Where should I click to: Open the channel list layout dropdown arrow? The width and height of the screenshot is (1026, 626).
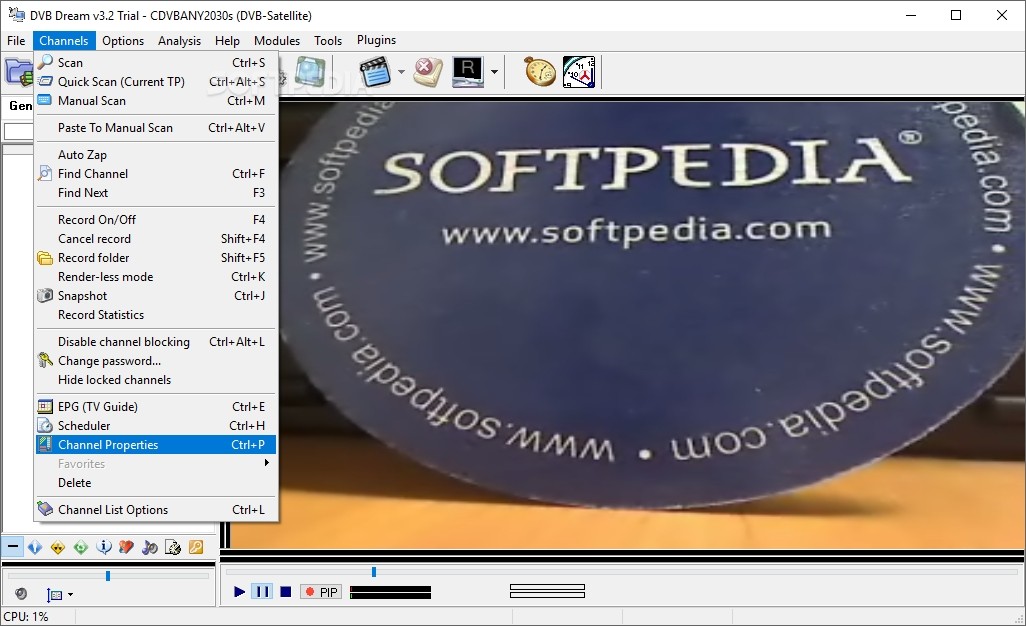[x=71, y=595]
